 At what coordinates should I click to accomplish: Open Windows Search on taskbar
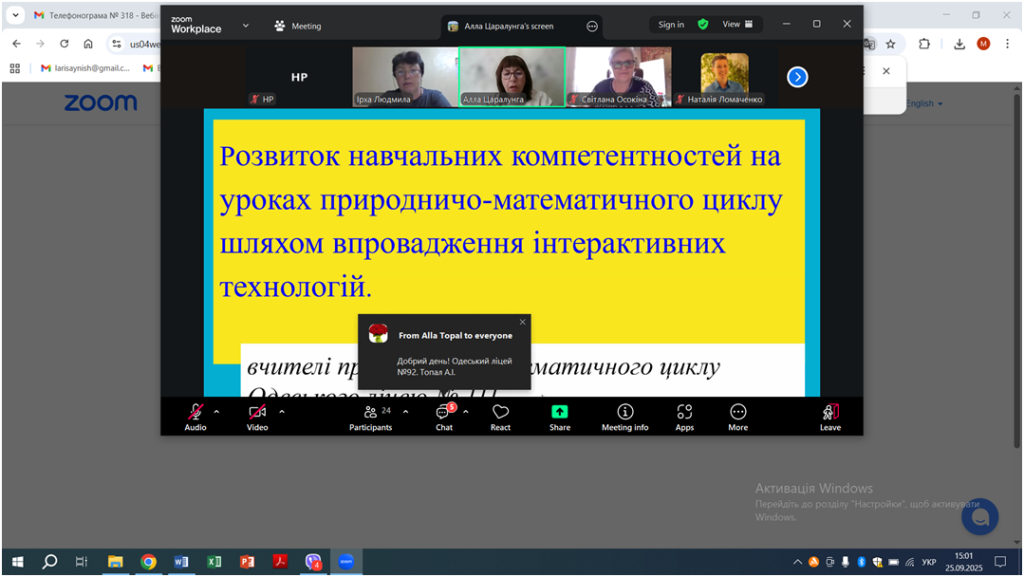coord(50,561)
